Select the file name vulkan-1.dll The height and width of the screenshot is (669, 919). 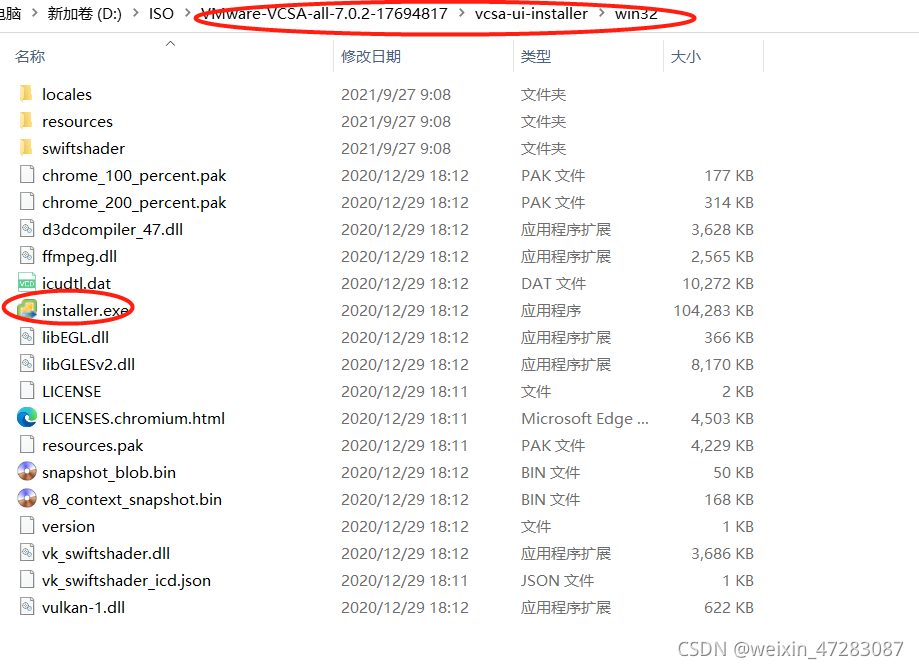[x=83, y=607]
